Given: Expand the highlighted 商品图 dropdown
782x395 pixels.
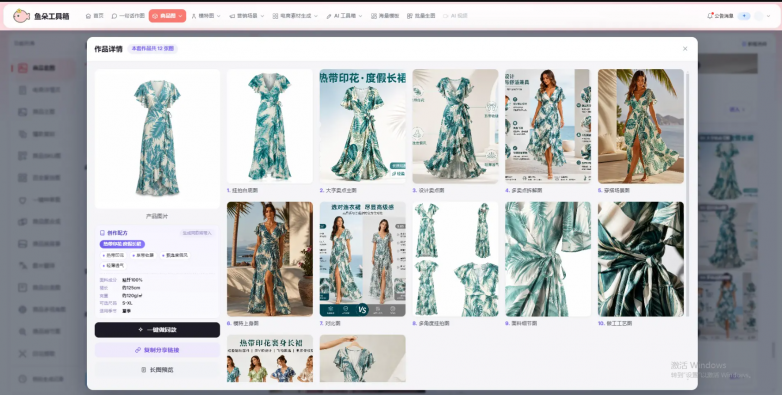Looking at the screenshot, I should point(167,16).
